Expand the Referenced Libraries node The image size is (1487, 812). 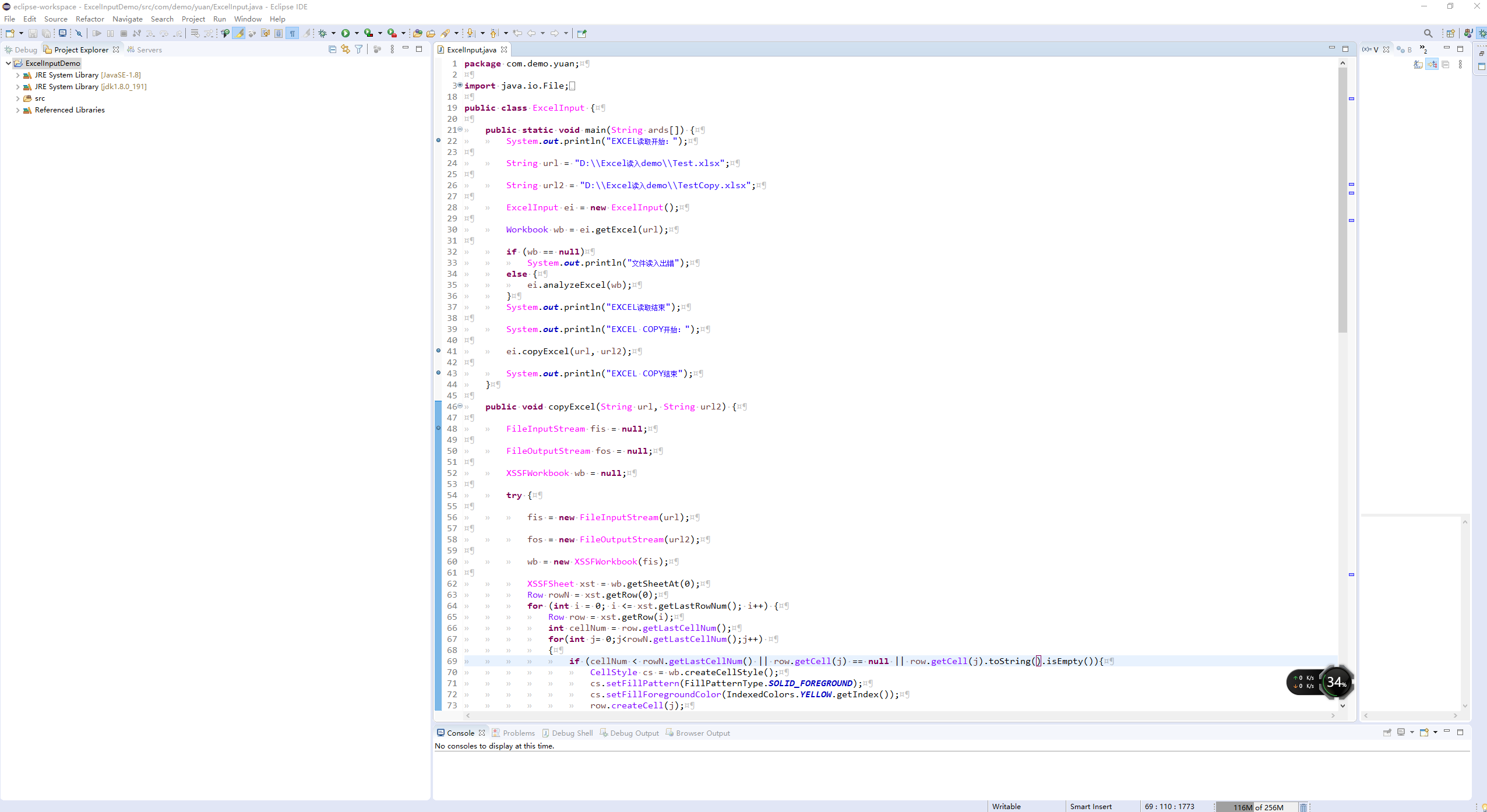tap(17, 110)
